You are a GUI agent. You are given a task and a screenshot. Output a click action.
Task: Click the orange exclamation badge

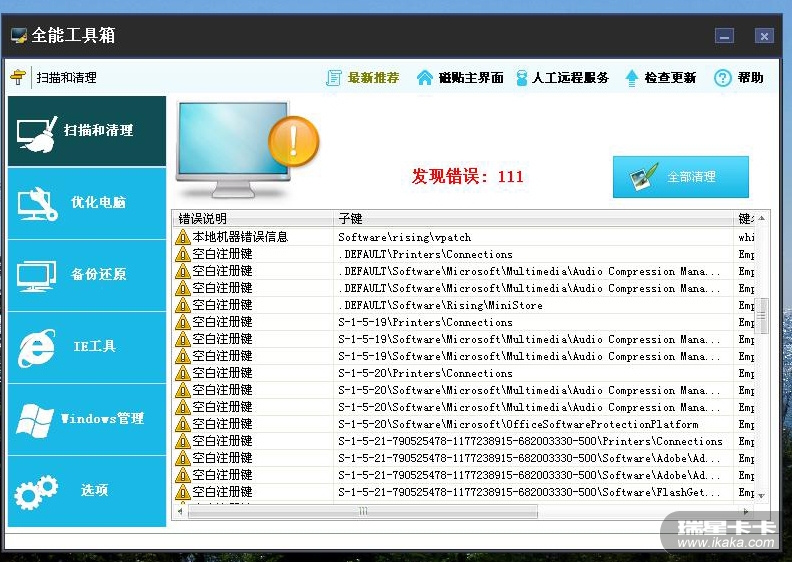pos(293,141)
